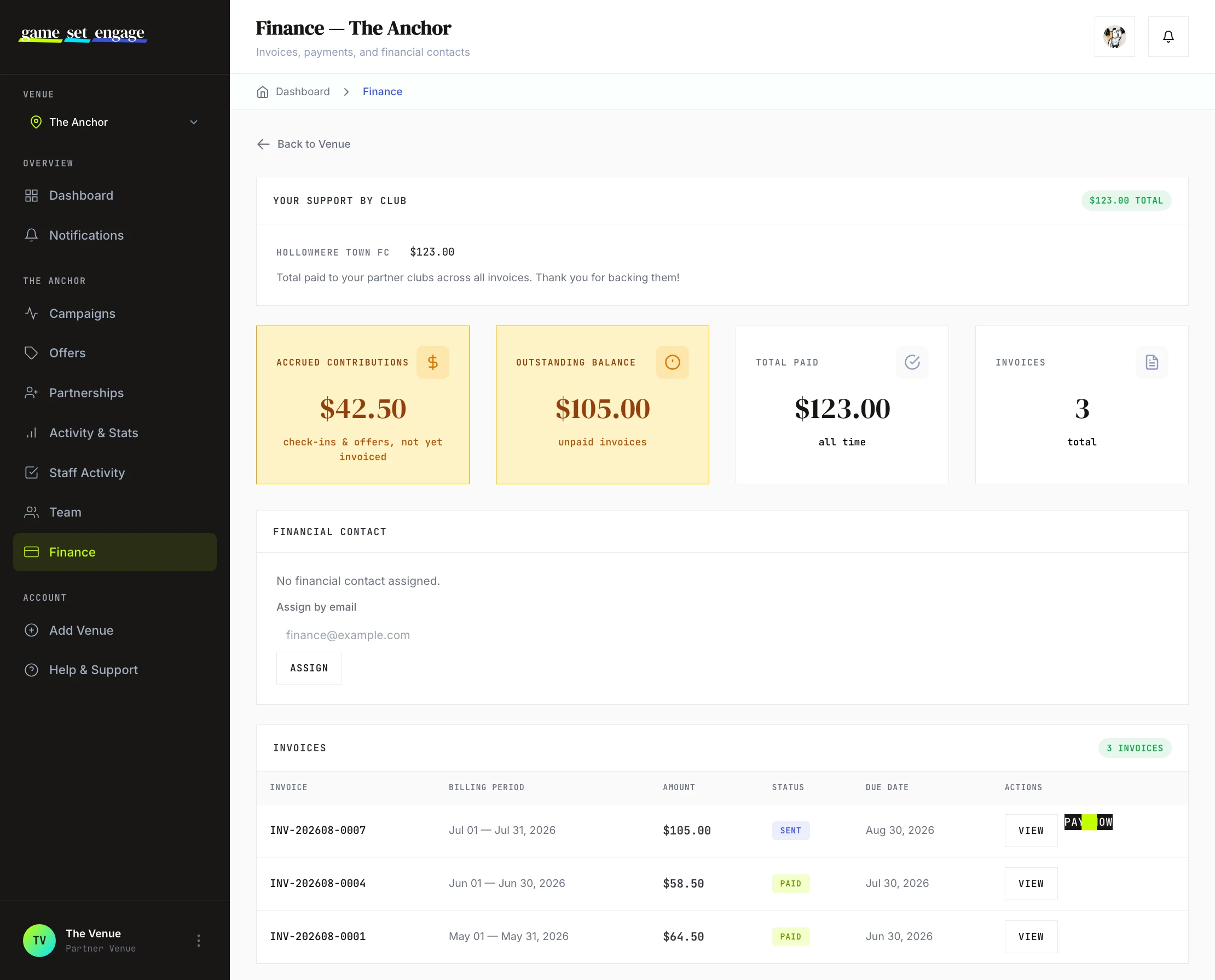The width and height of the screenshot is (1215, 980).
Task: Open the three-dot menu beside The Venue
Action: point(198,941)
